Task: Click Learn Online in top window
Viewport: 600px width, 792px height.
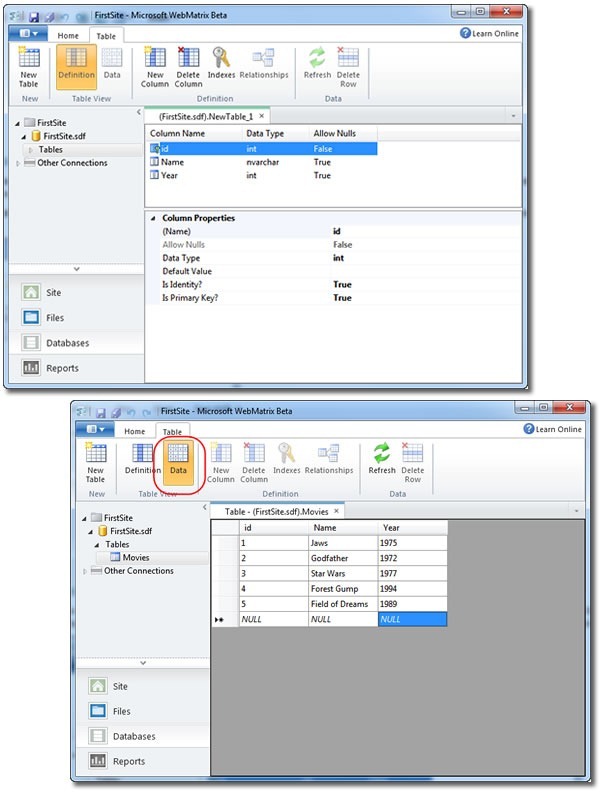Action: [x=489, y=33]
